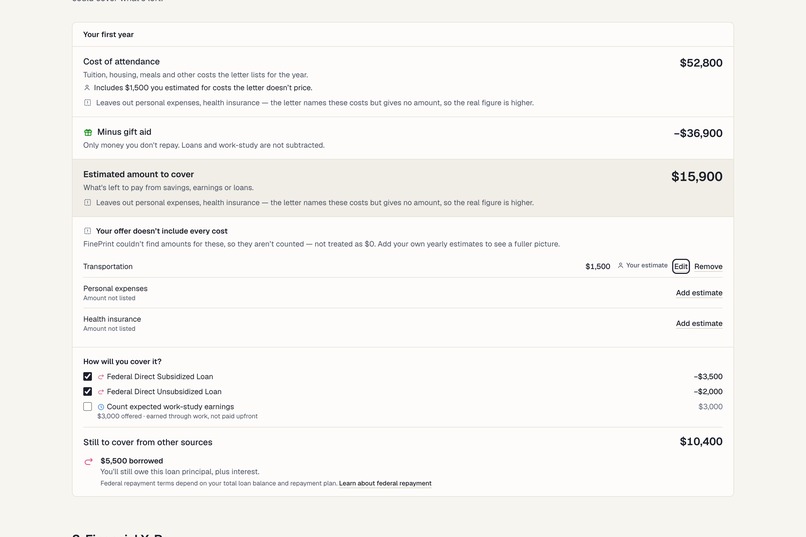Click the $15,900 estimated amount to cover
Screen dimensions: 806x537
[x=697, y=176]
